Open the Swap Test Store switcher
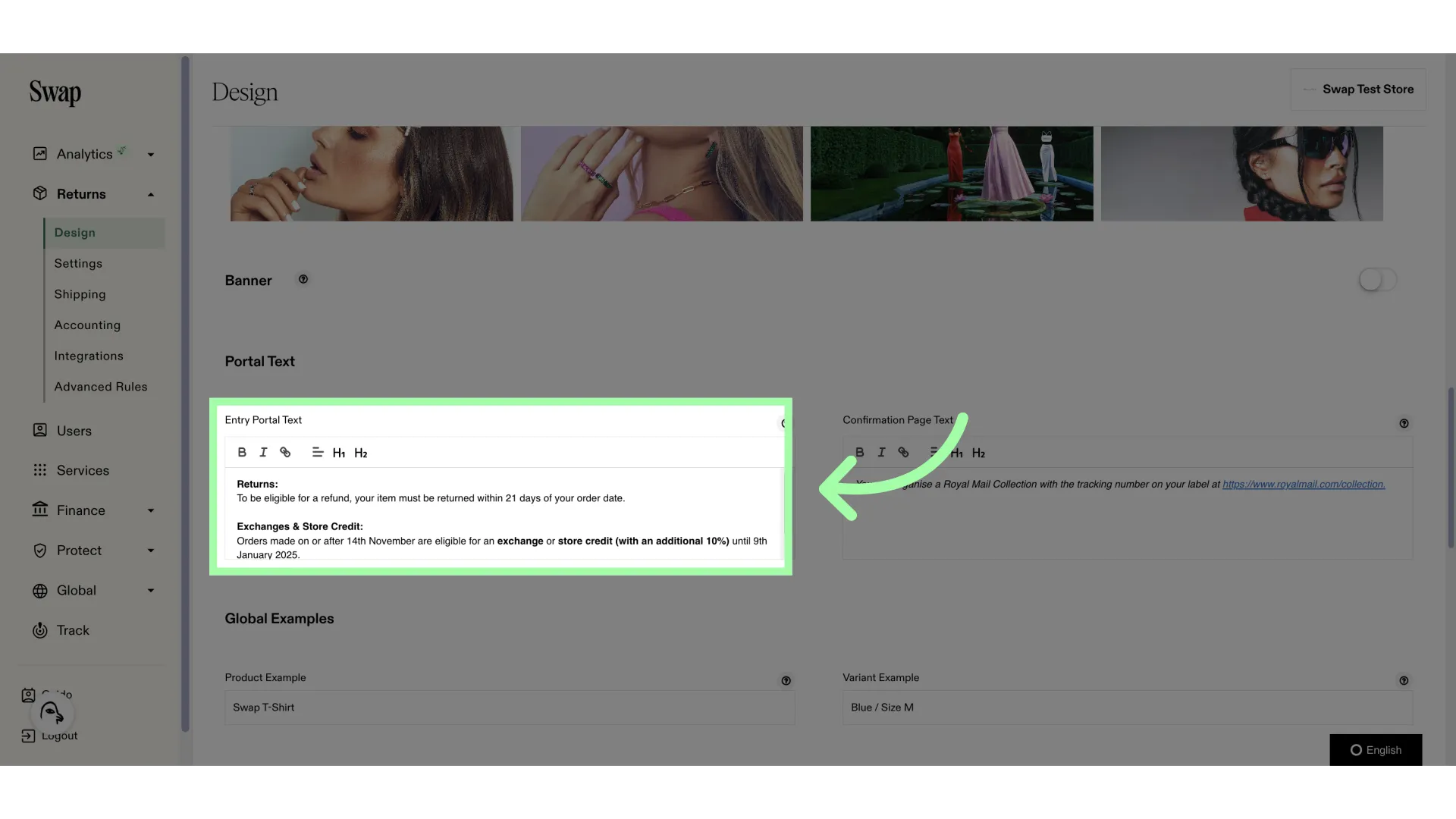The height and width of the screenshot is (819, 1456). click(1358, 89)
